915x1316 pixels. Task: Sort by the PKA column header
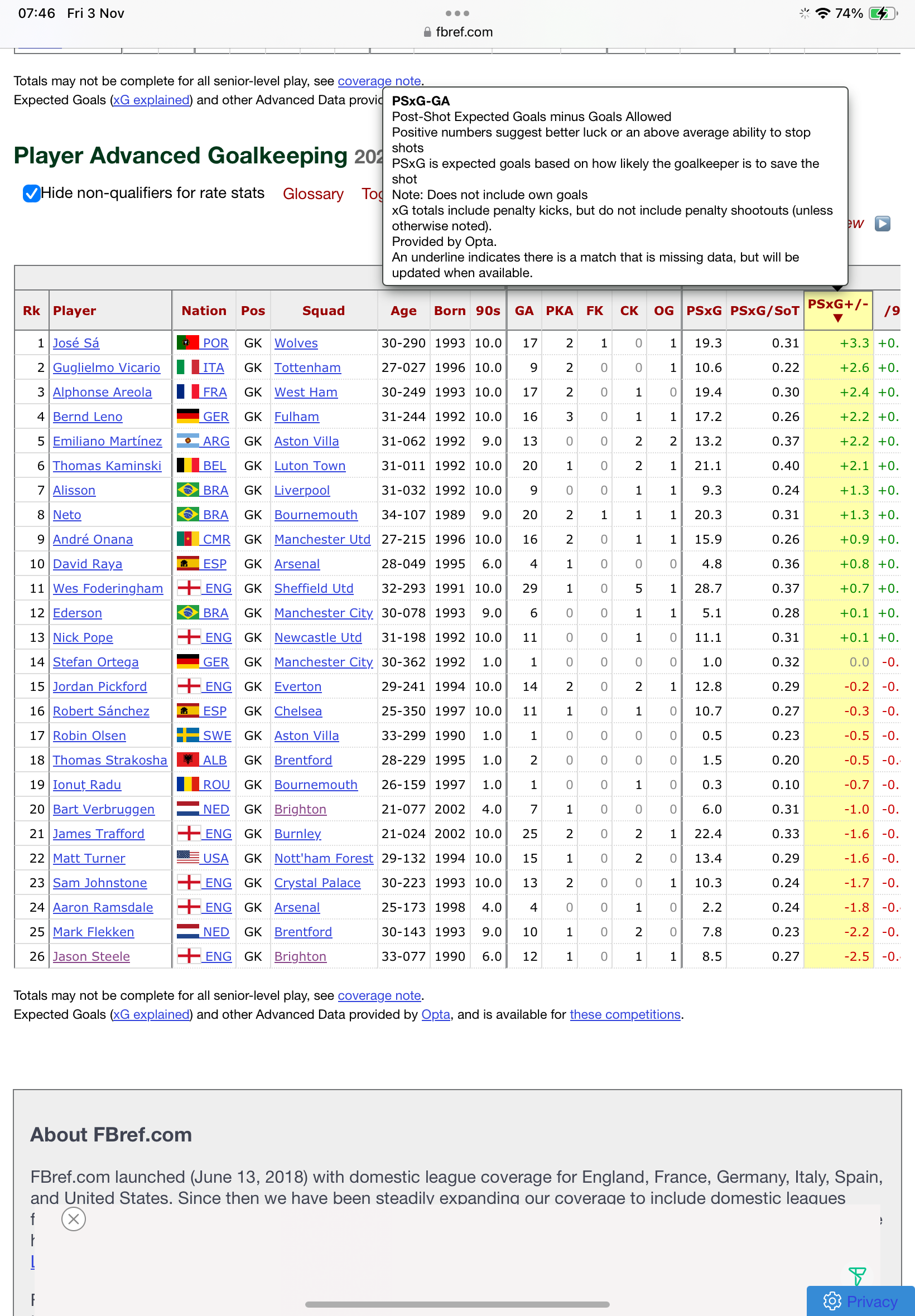coord(559,311)
